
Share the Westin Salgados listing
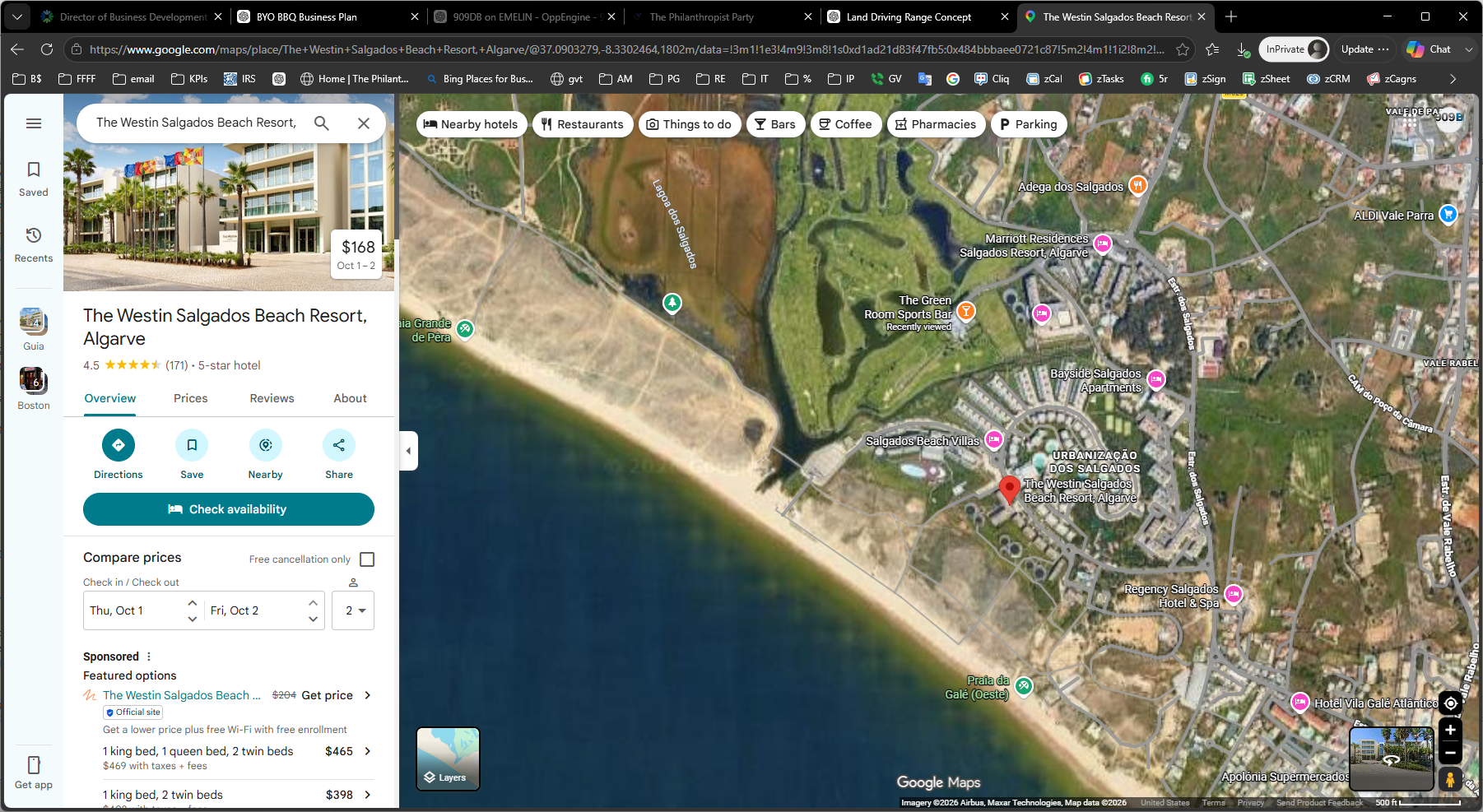pyautogui.click(x=339, y=445)
